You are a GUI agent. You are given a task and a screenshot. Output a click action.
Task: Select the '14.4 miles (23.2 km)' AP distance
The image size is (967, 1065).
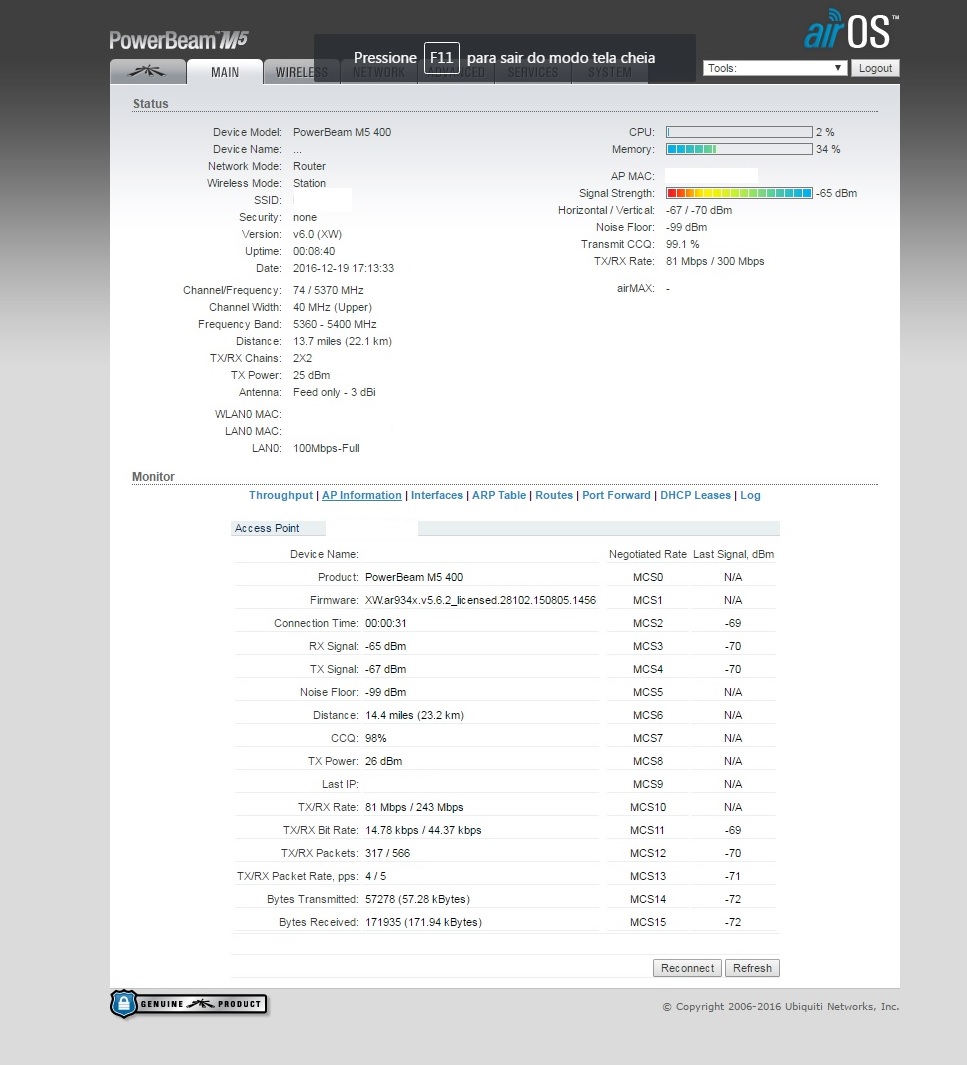pyautogui.click(x=414, y=715)
